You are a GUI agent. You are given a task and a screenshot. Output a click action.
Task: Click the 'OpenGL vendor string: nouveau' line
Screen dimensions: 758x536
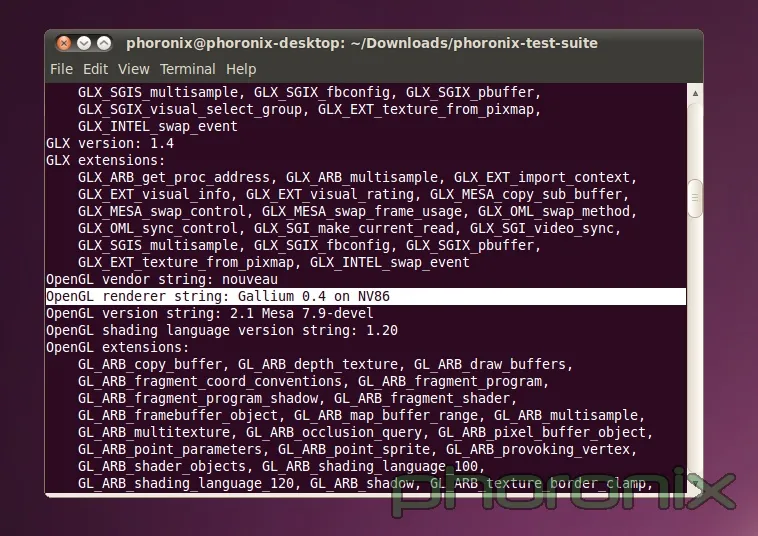click(162, 279)
